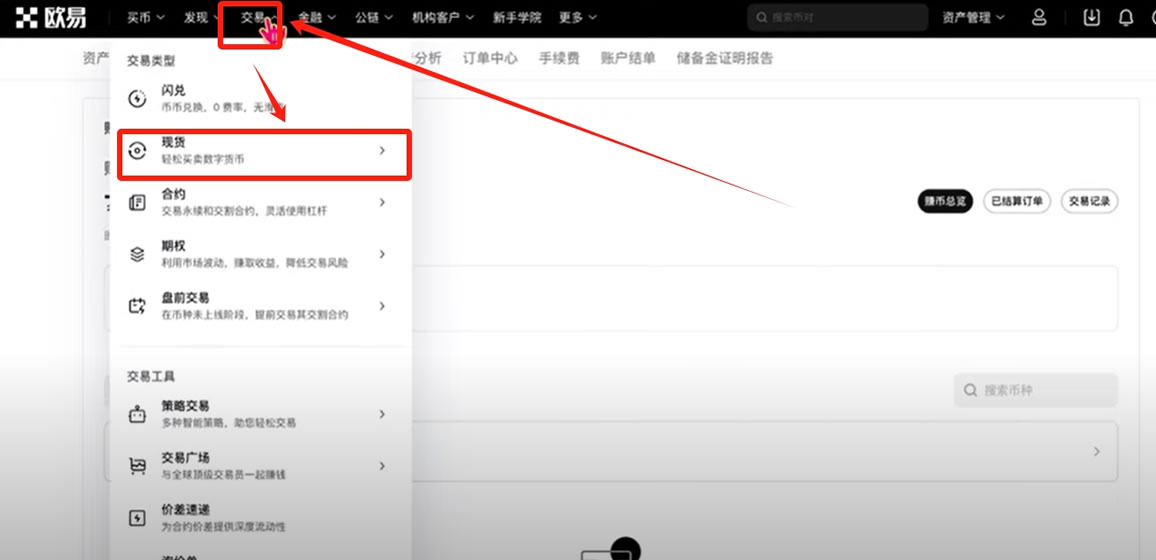The width and height of the screenshot is (1156, 560).
Task: Click the download app icon
Action: pos(1091,18)
